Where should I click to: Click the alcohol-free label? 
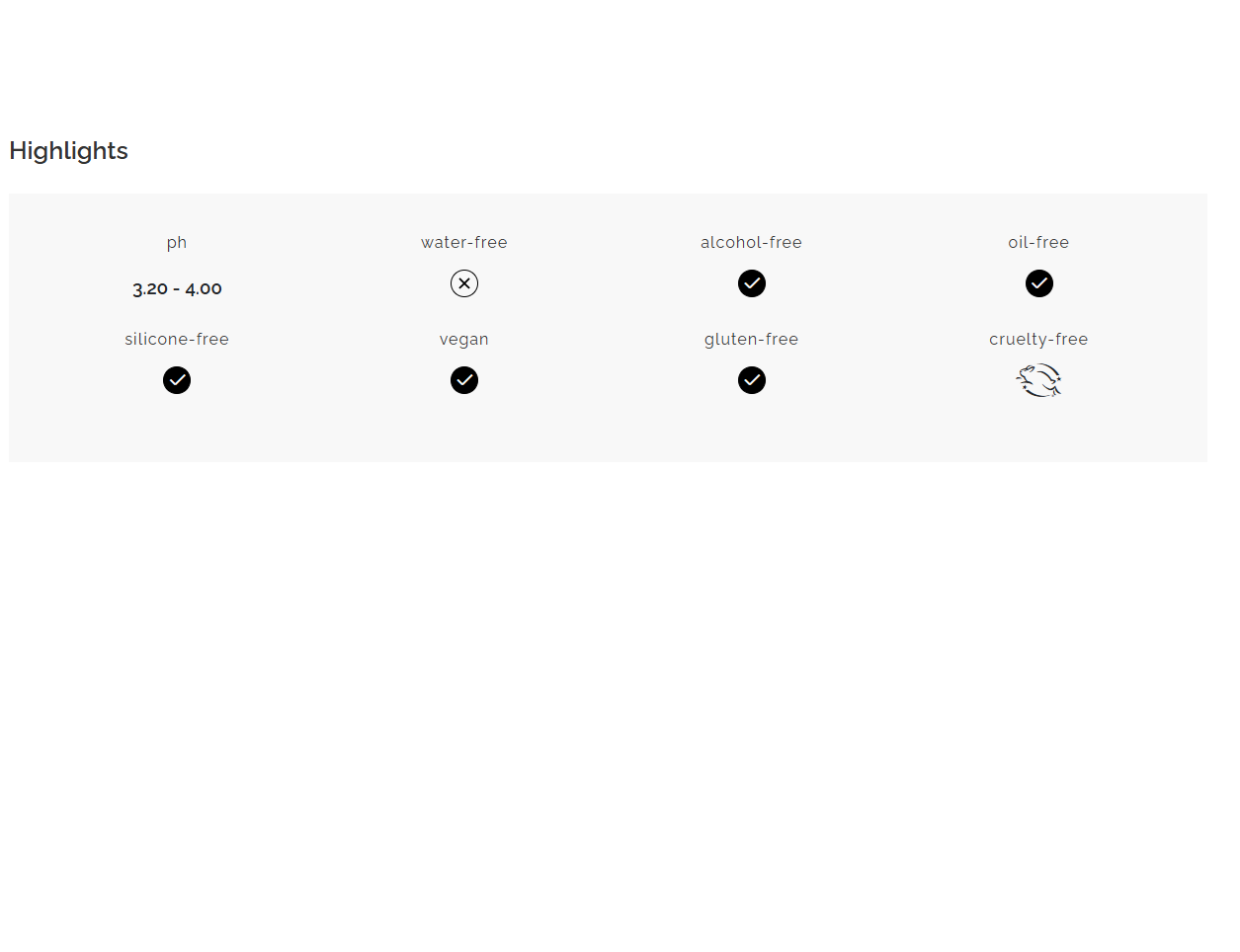point(752,243)
